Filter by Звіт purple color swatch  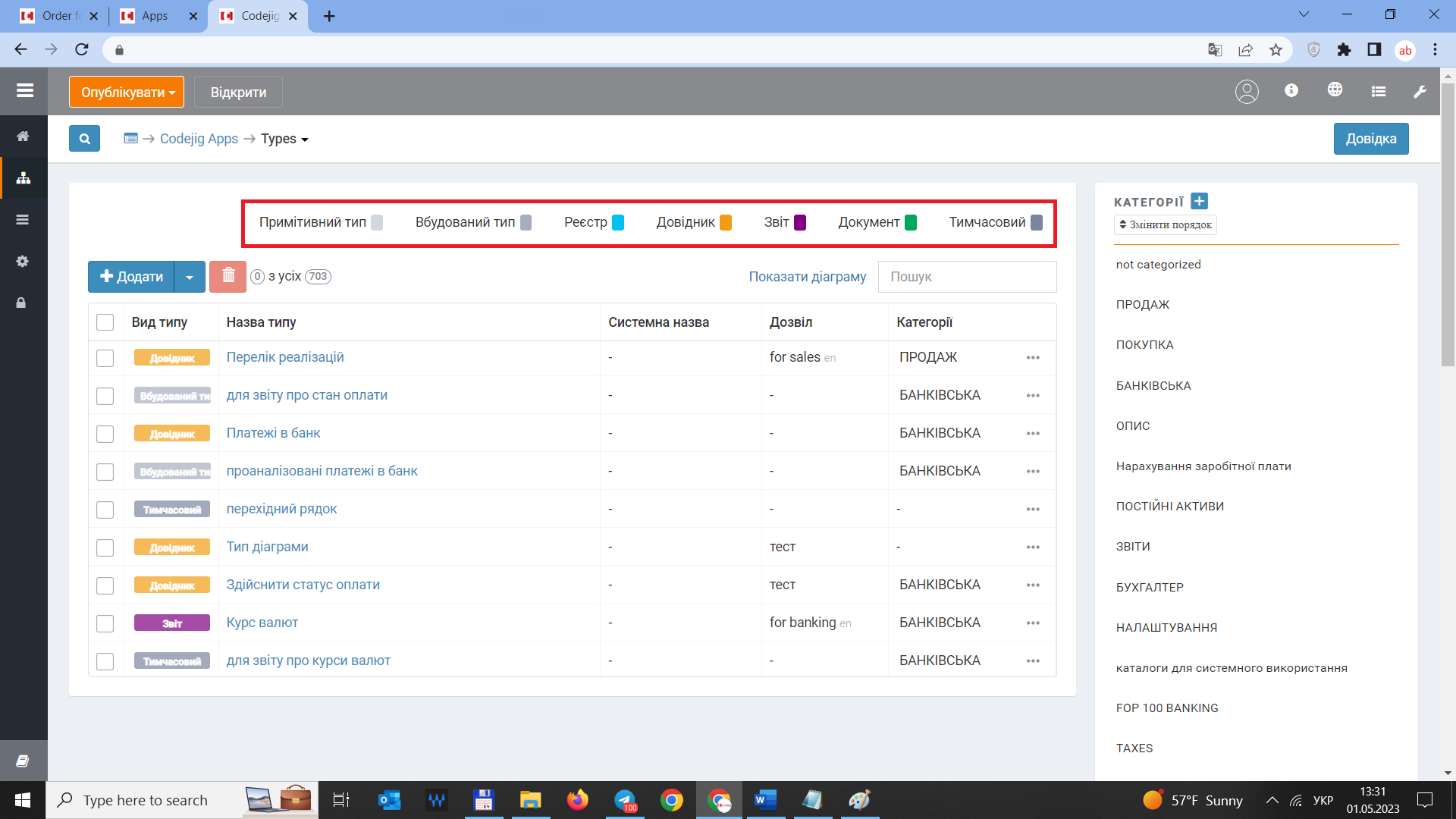coord(800,222)
